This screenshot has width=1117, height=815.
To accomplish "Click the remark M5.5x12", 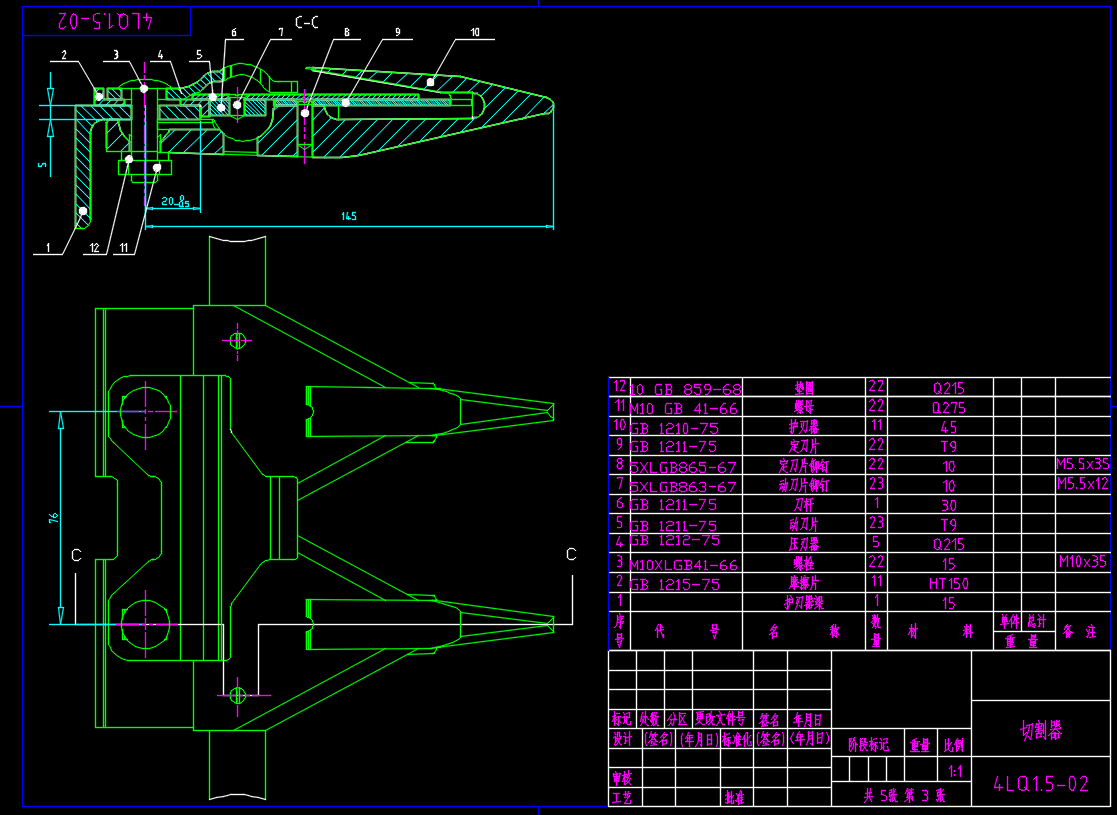I will 1083,483.
